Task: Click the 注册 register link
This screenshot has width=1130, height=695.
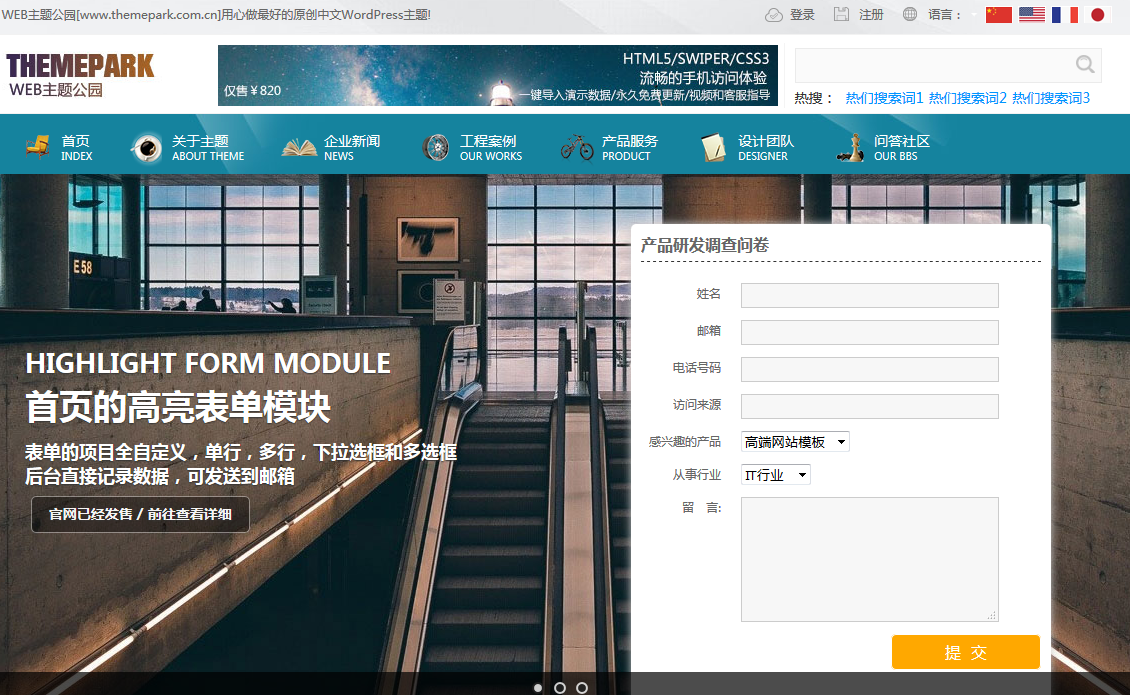Action: [x=870, y=15]
